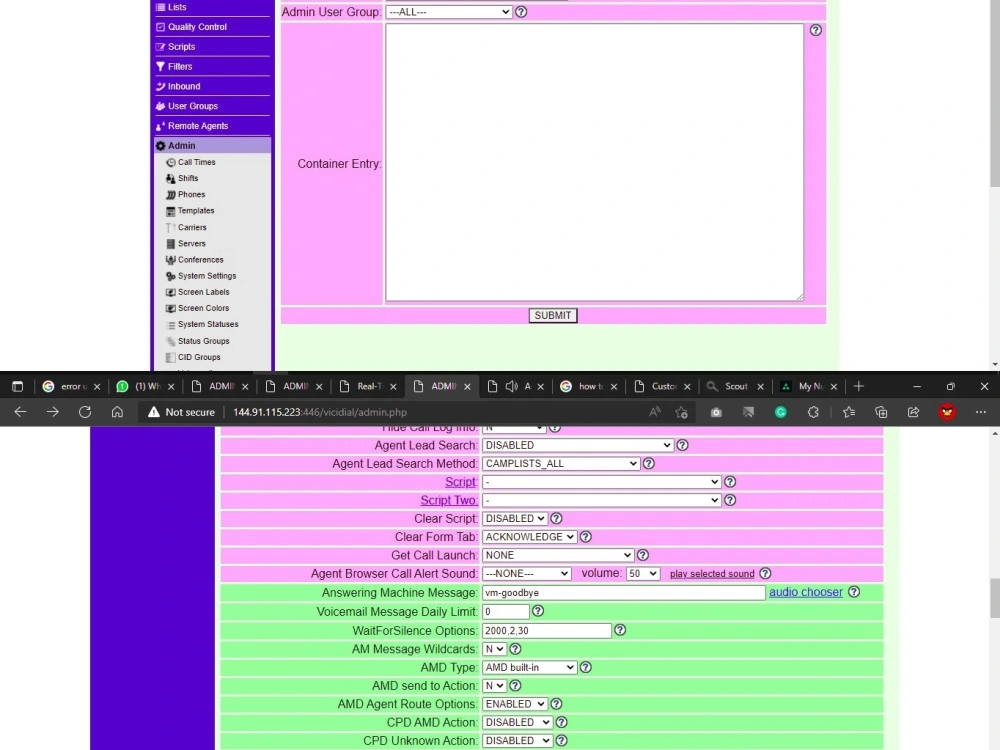
Task: Open the browser profile avatar
Action: coord(947,412)
